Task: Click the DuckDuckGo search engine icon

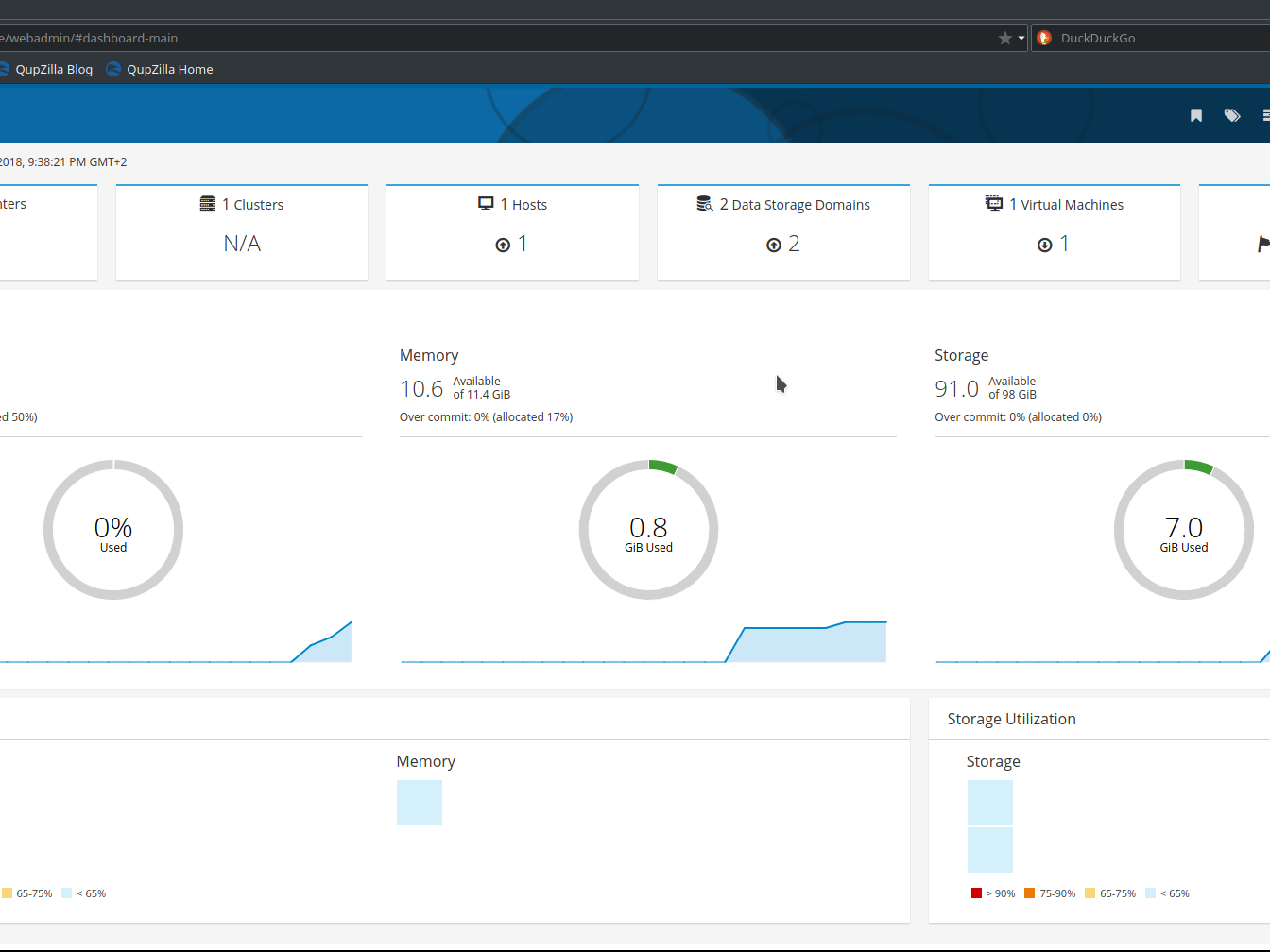Action: (1044, 38)
